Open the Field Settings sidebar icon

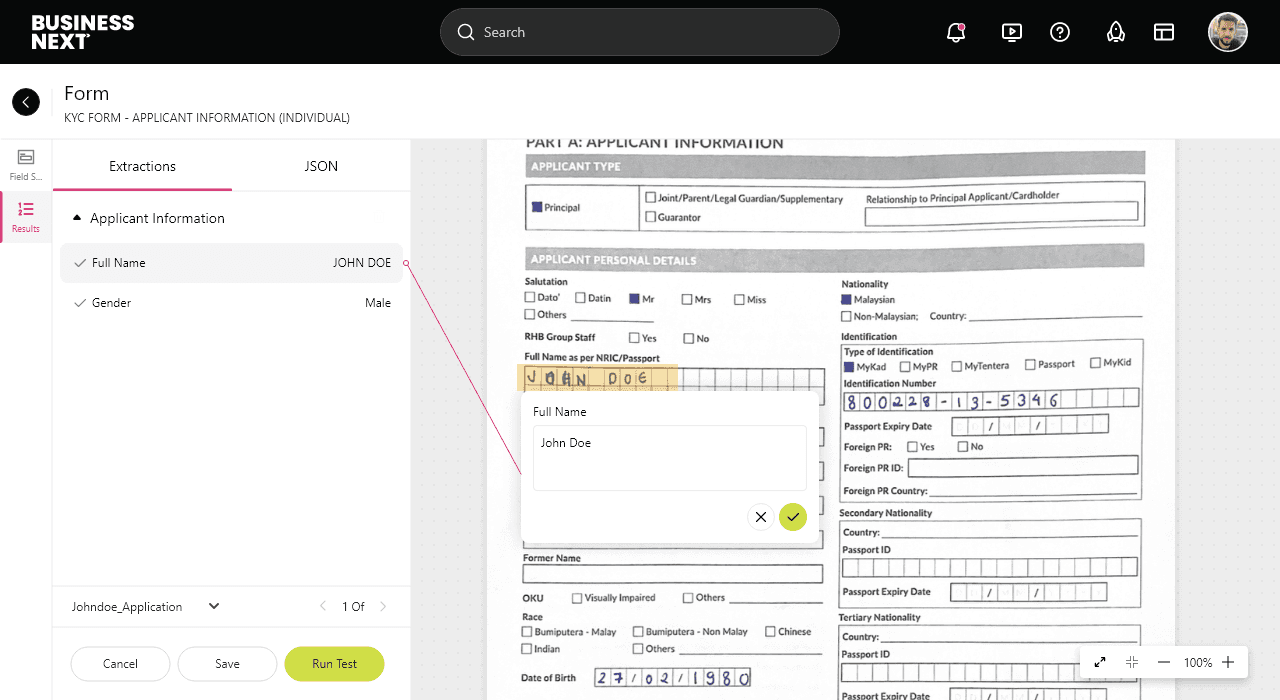26,164
